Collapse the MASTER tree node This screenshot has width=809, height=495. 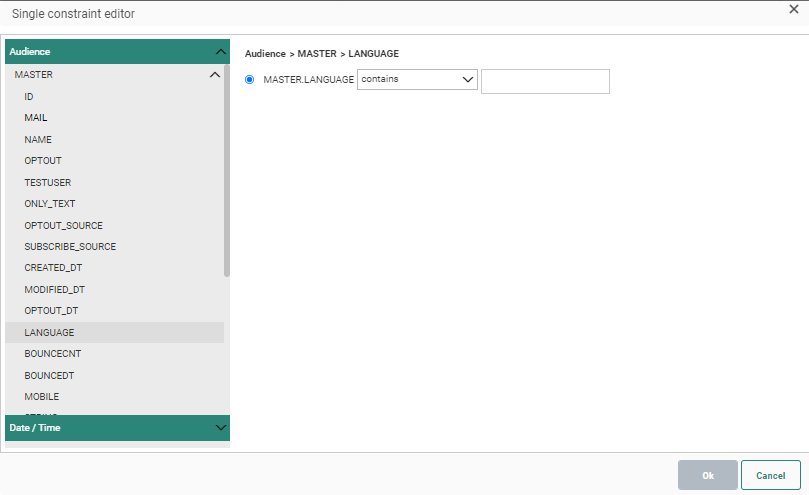214,75
